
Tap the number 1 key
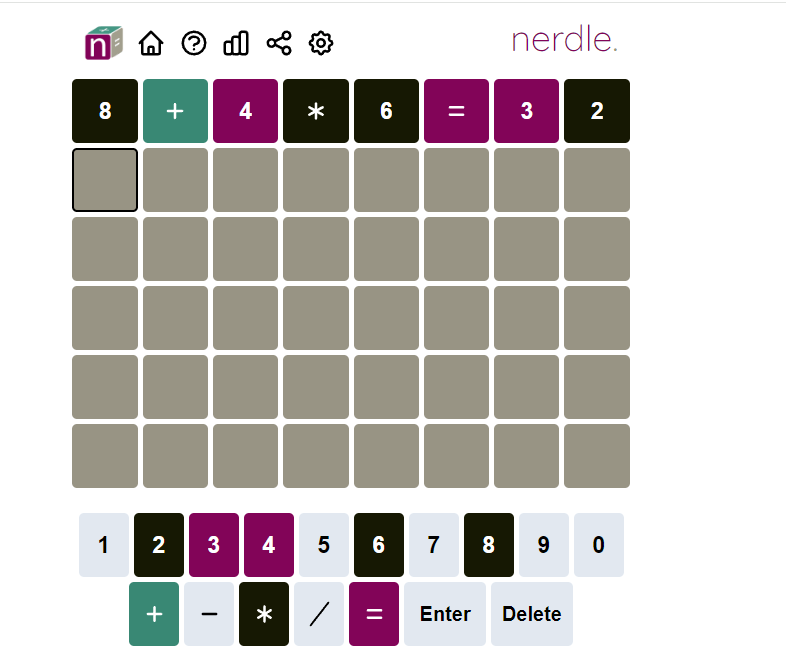104,545
